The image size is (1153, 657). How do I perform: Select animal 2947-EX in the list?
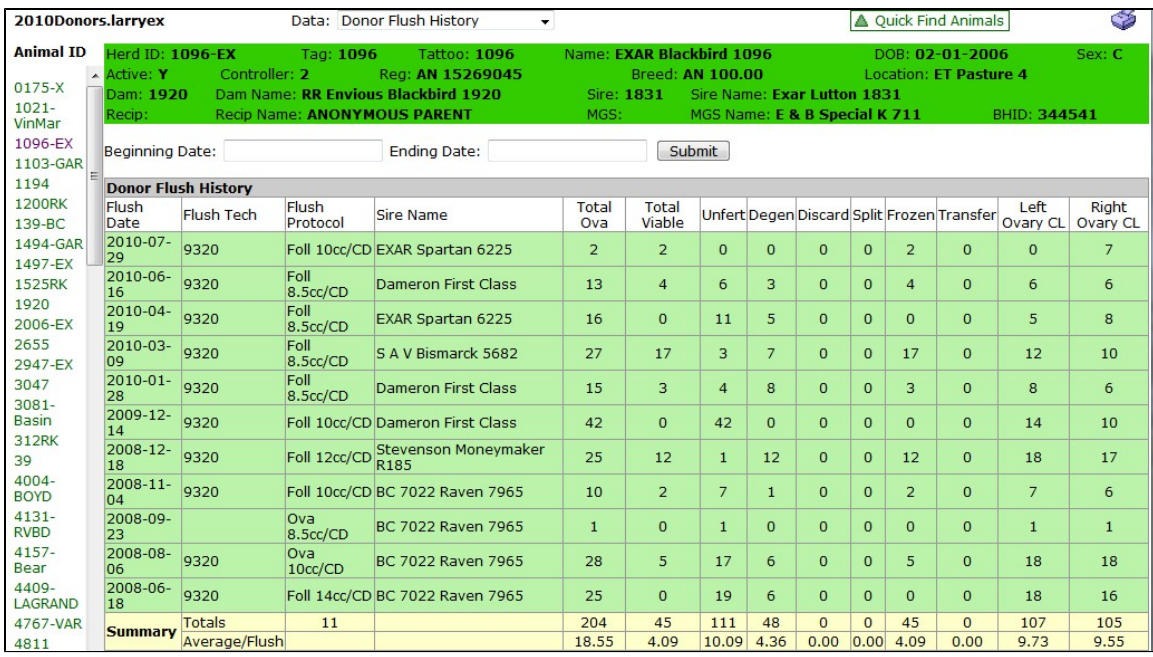(x=43, y=364)
